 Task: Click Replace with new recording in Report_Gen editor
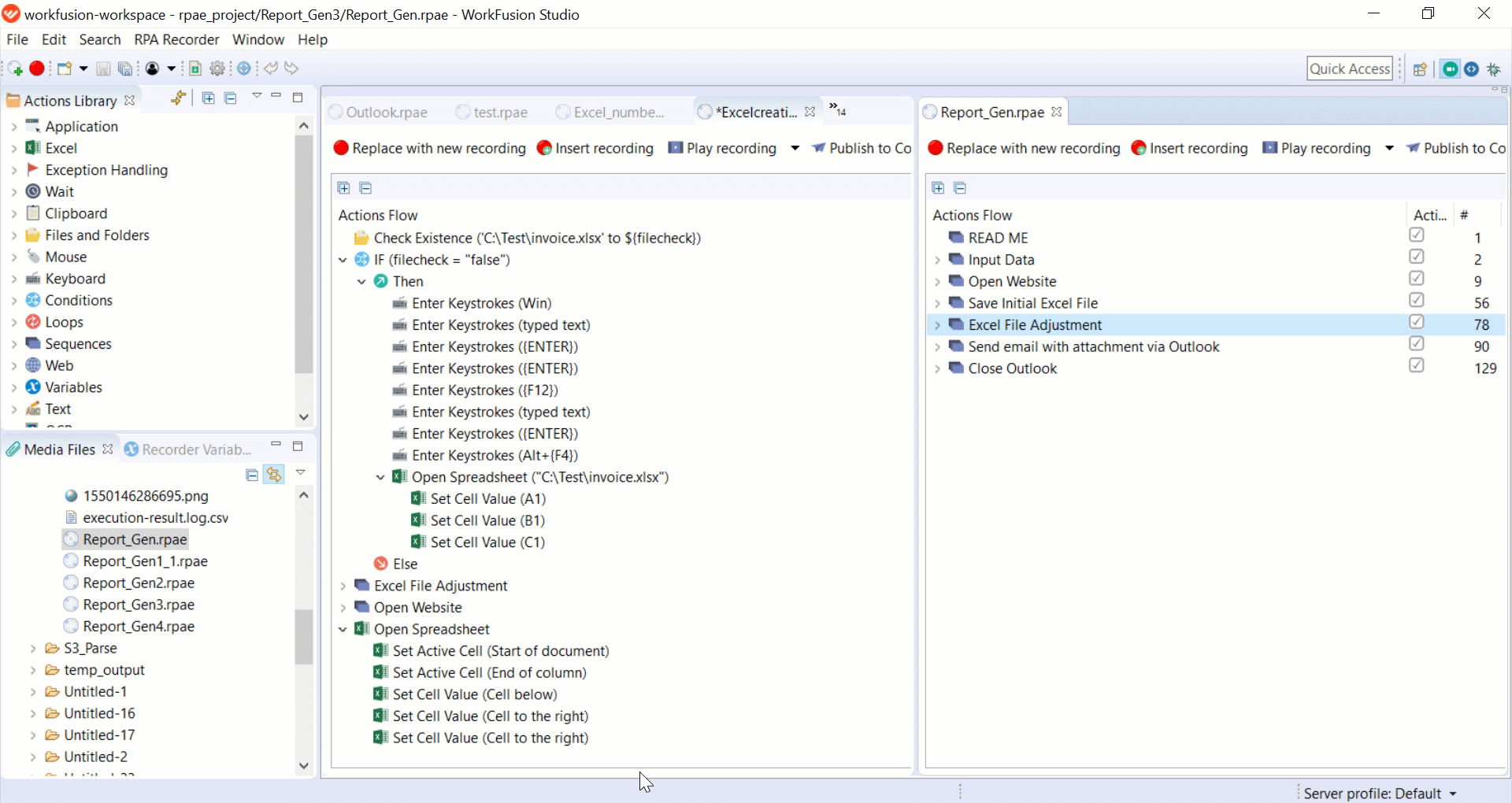pyautogui.click(x=1025, y=148)
